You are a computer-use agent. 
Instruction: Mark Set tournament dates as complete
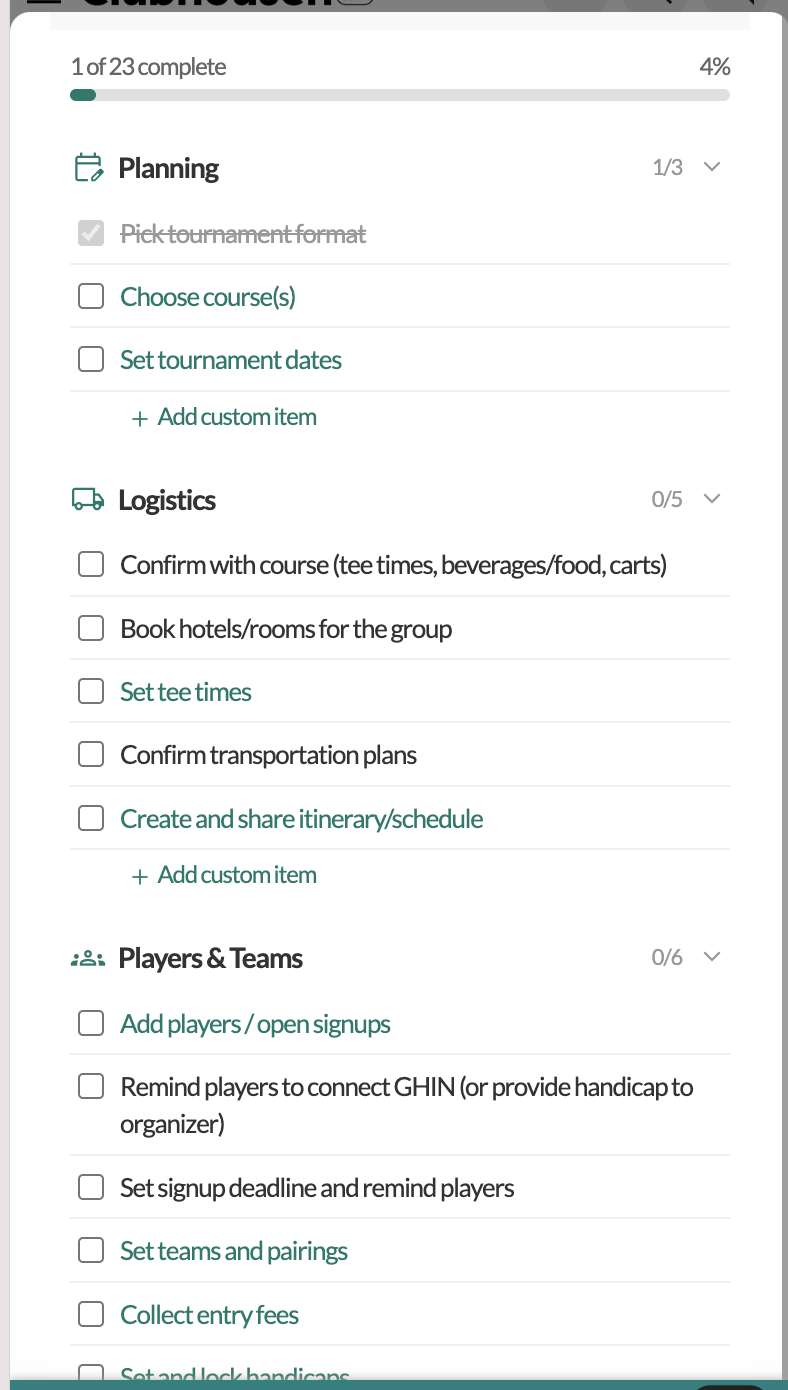tap(90, 358)
